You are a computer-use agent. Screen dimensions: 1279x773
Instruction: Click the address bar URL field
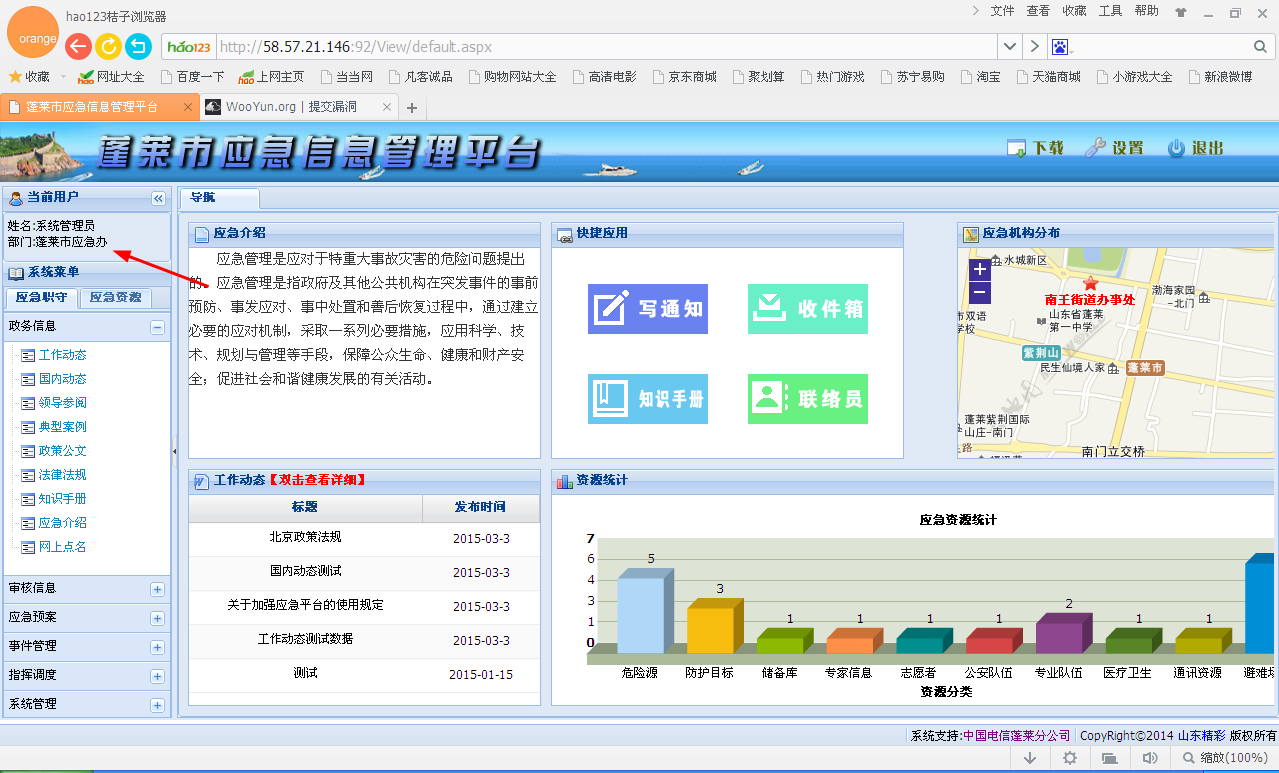605,47
